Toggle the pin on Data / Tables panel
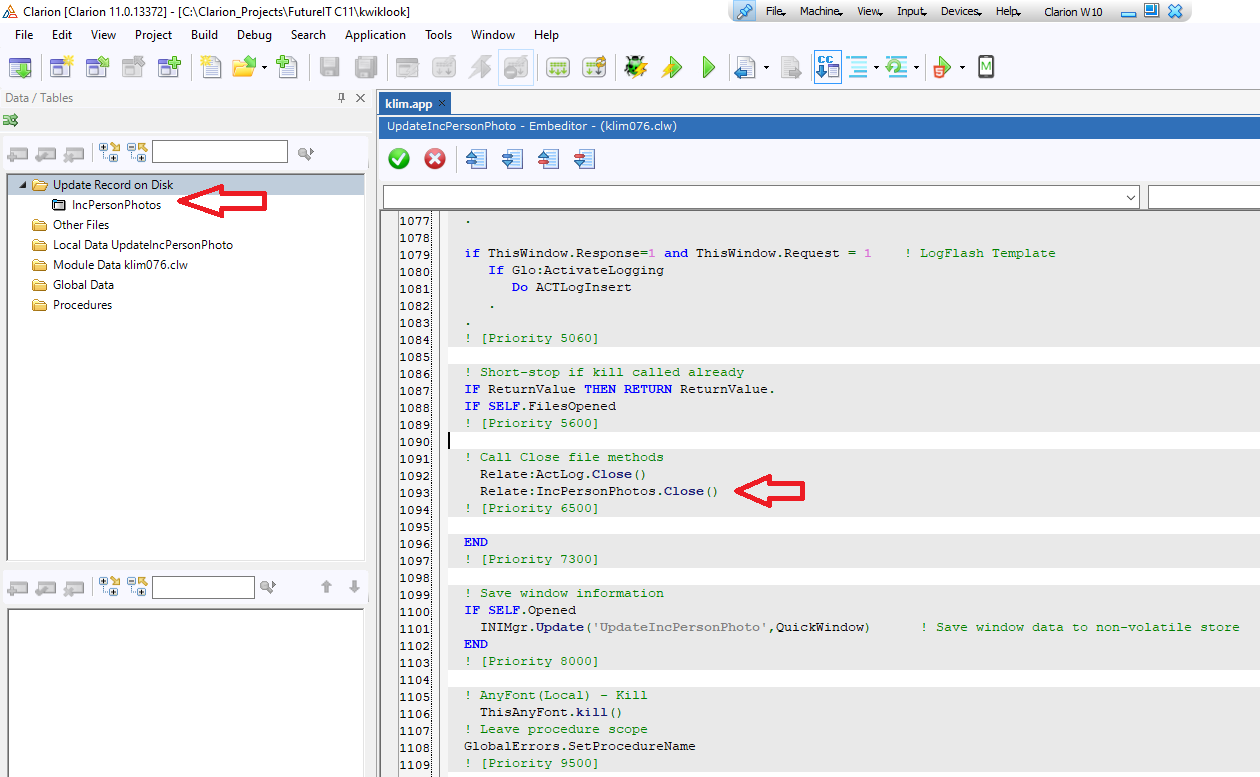This screenshot has width=1260, height=777. [x=341, y=98]
